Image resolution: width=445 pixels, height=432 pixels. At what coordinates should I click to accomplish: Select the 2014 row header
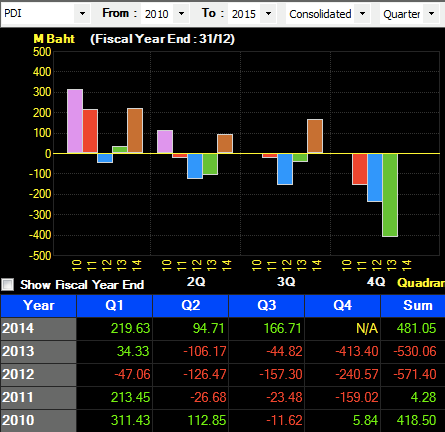tap(38, 329)
